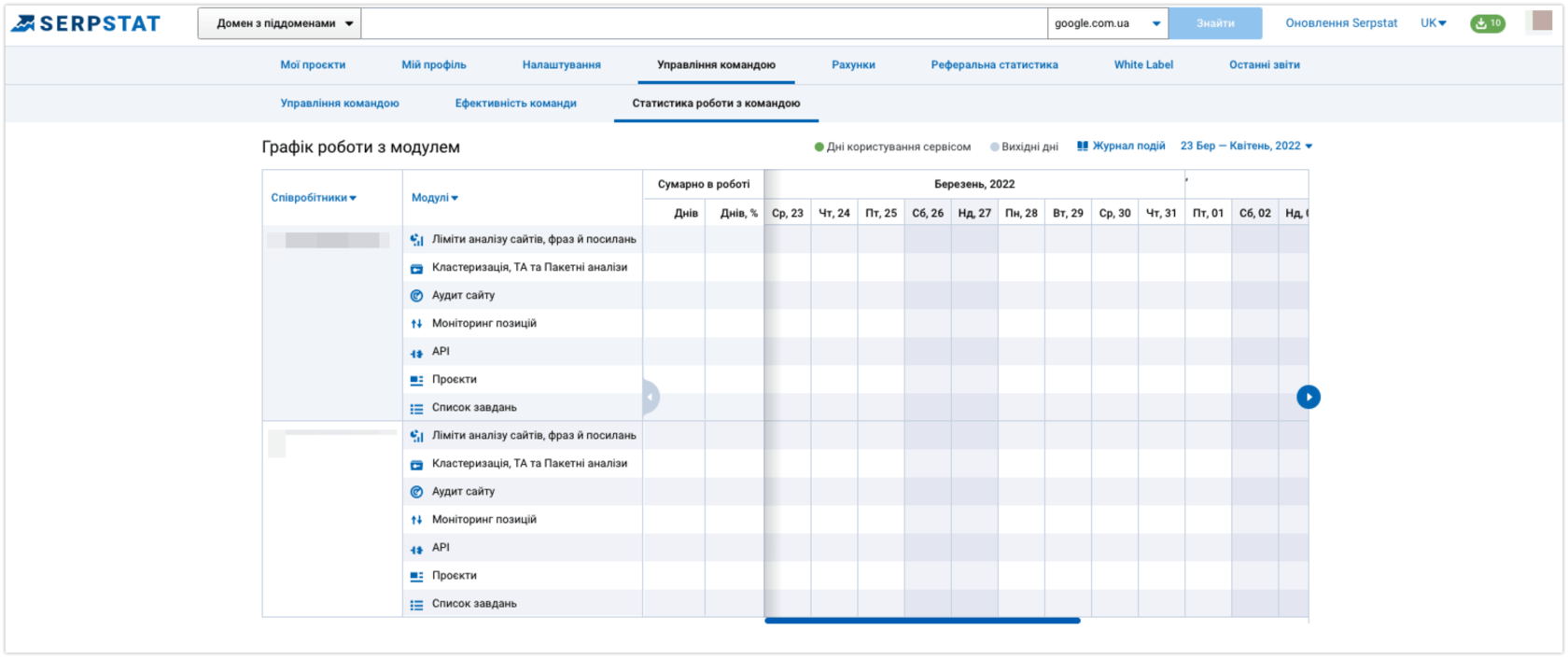Open the user avatar in the header
Image resolution: width=1568 pixels, height=658 pixels.
point(1541,21)
